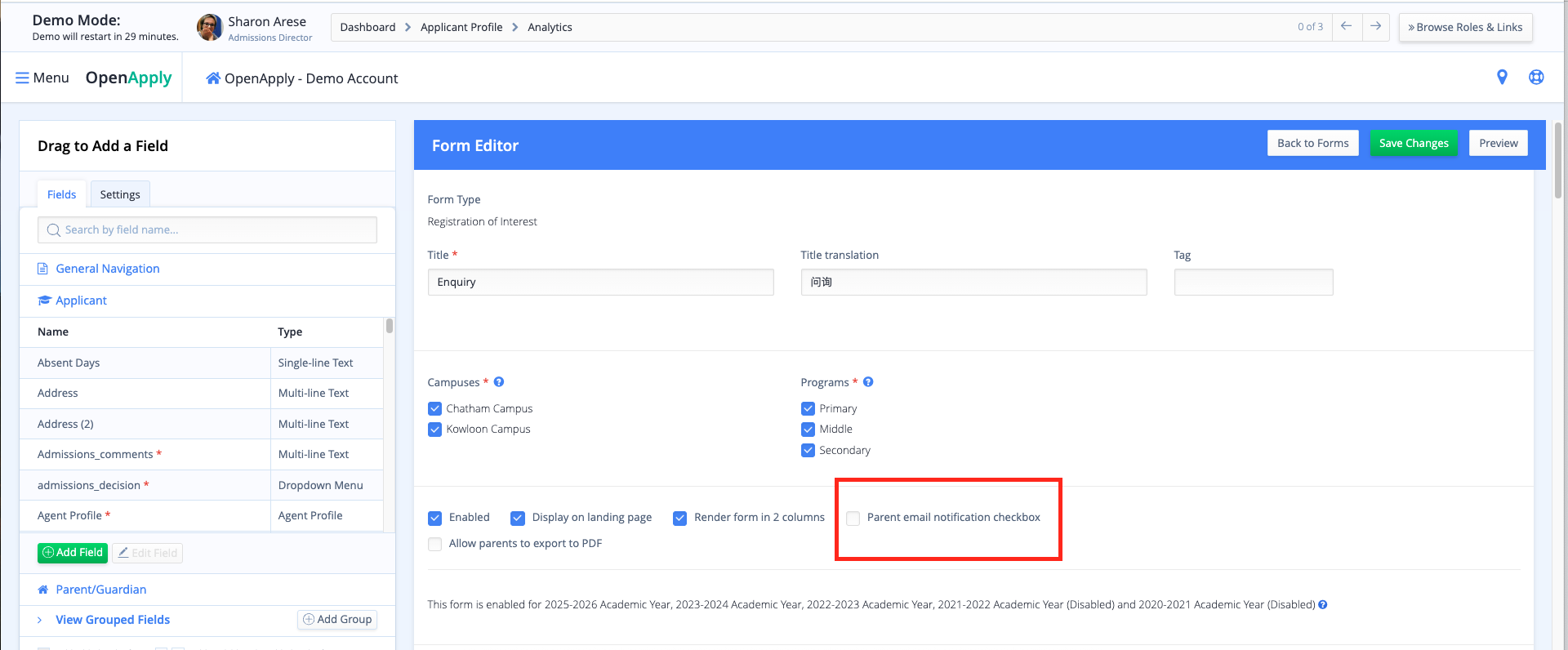Click the academic year help icon
This screenshot has height=650, width=1568.
tap(1322, 605)
